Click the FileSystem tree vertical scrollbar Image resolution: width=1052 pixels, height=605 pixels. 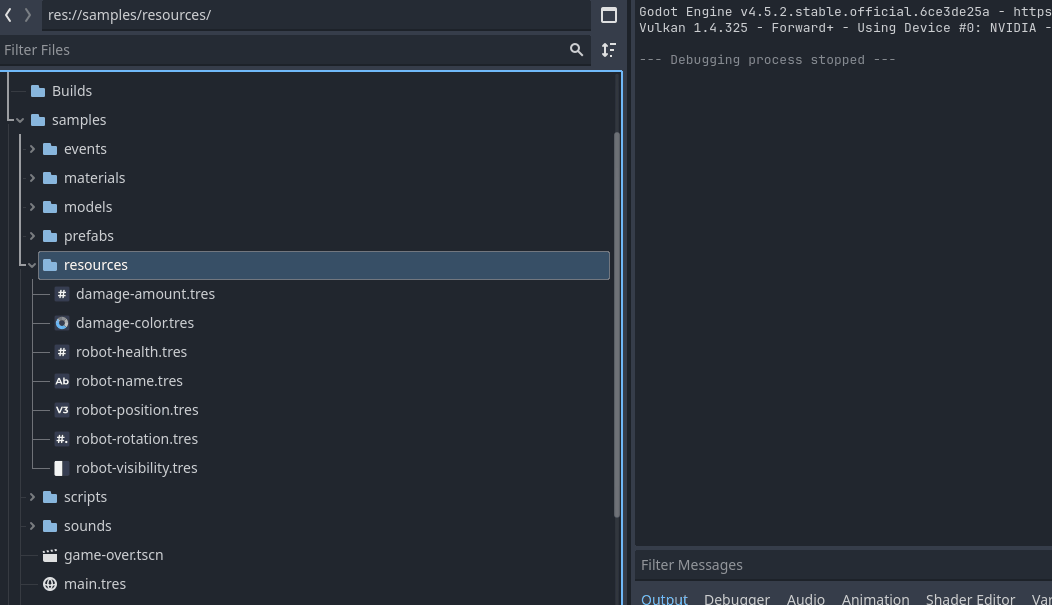tap(617, 325)
